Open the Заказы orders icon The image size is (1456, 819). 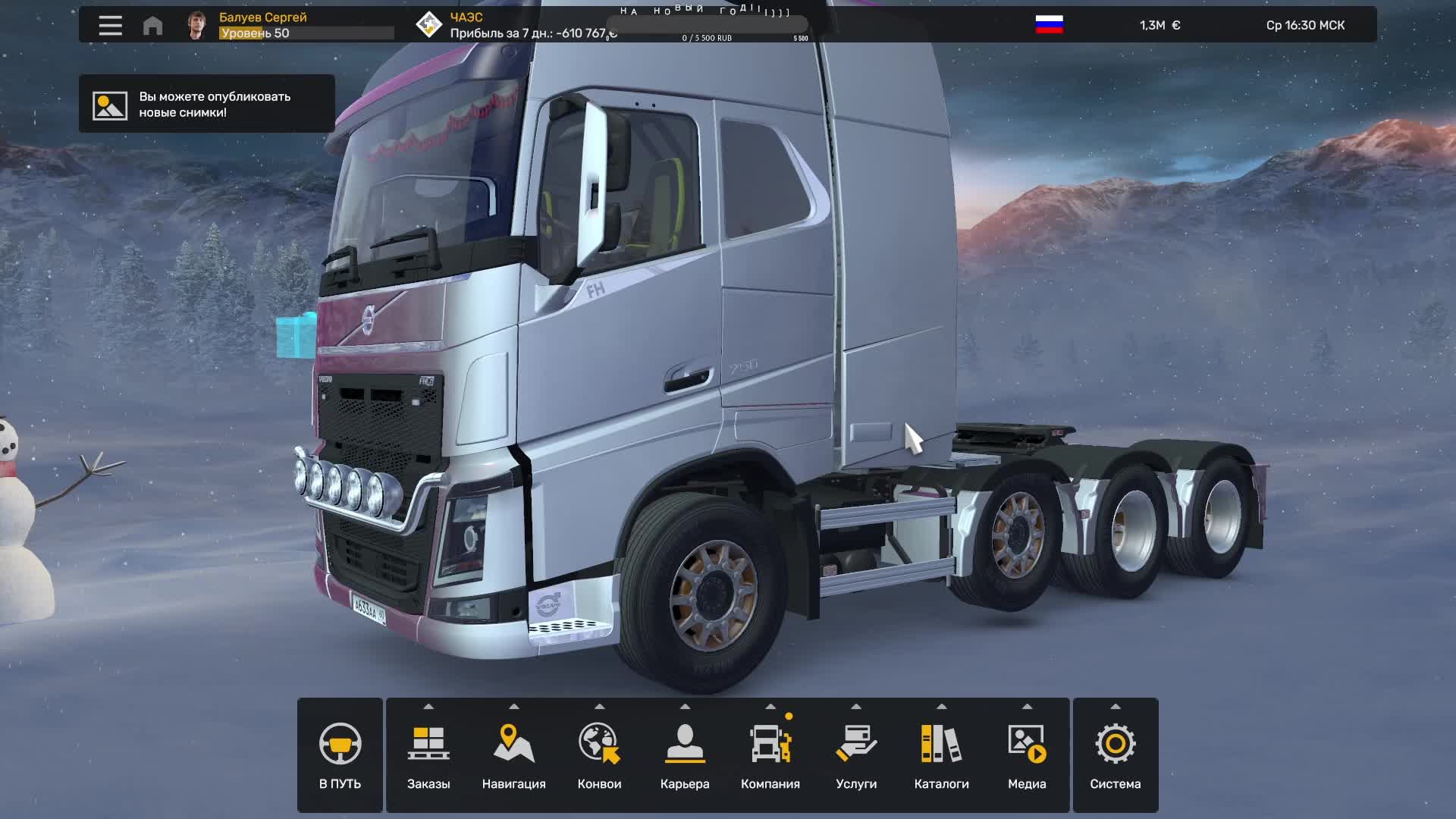coord(428,744)
